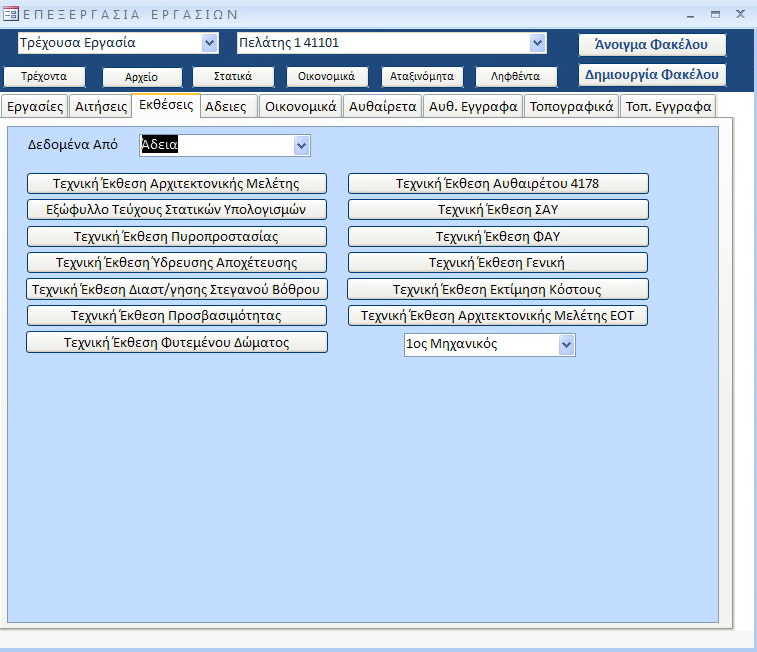Expand the Δεδομένα Από combo box arrow
757x652 pixels.
302,146
